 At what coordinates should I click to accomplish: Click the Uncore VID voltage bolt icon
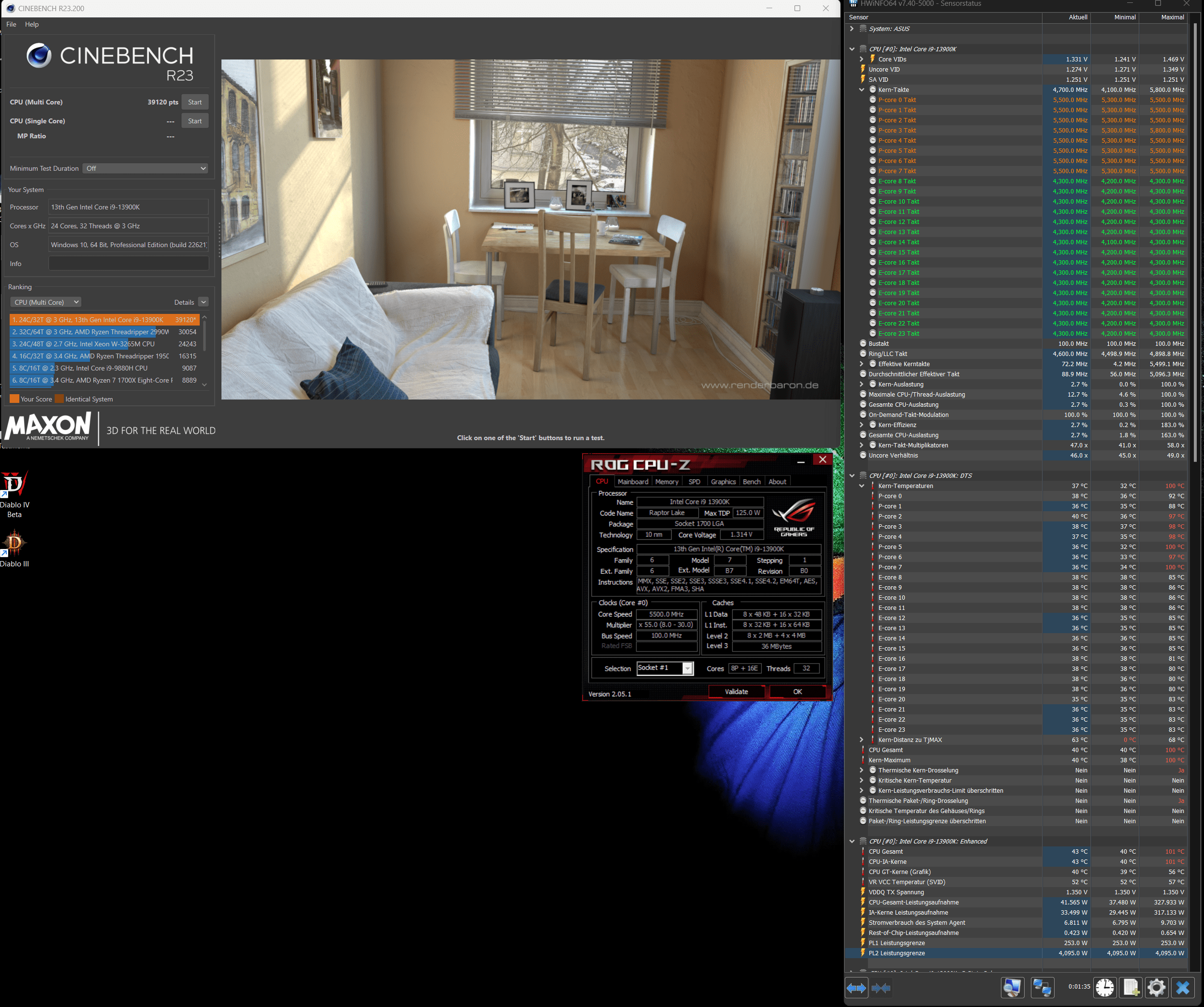pos(863,69)
